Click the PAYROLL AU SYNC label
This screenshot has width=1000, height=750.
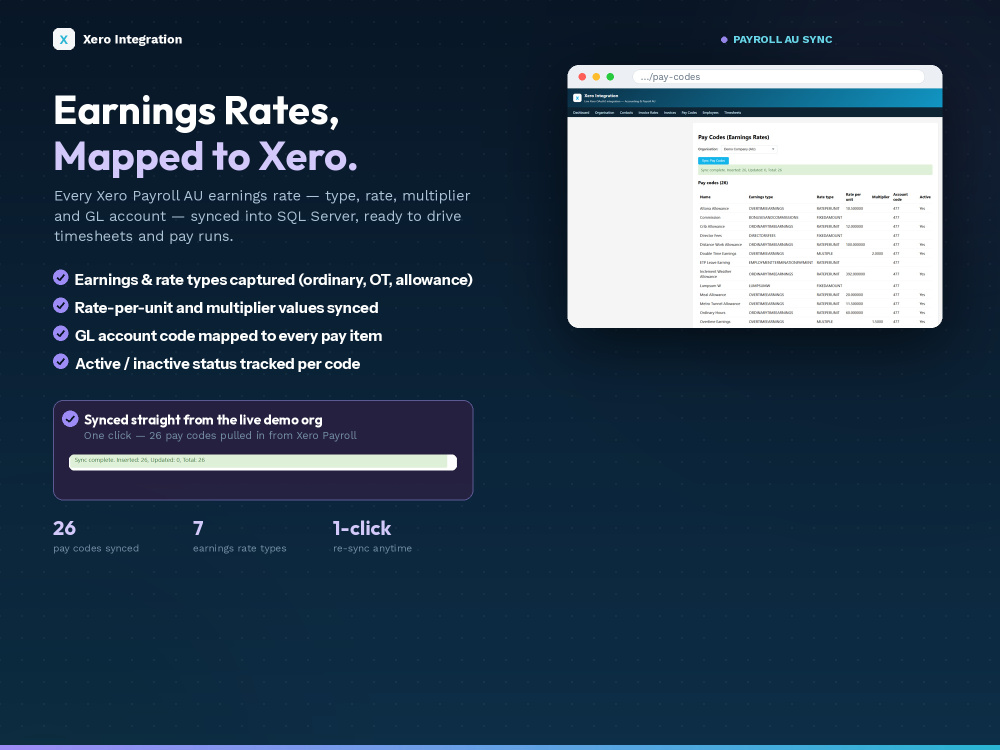(x=783, y=40)
